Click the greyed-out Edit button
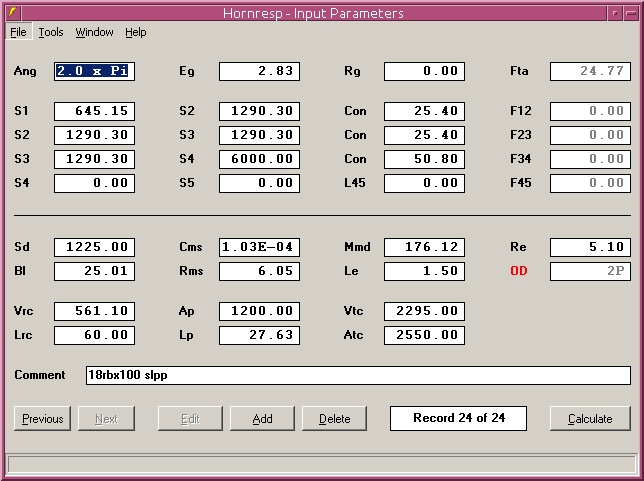 pos(190,419)
